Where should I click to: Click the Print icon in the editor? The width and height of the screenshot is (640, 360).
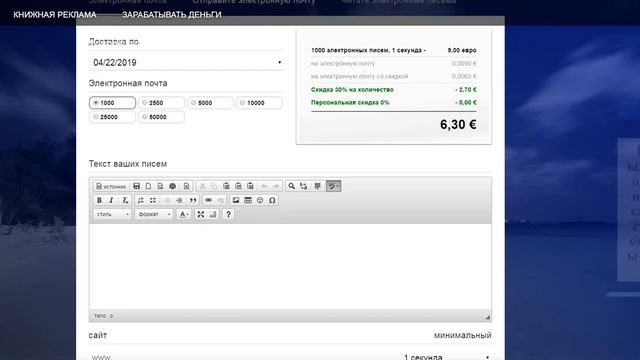pos(173,186)
